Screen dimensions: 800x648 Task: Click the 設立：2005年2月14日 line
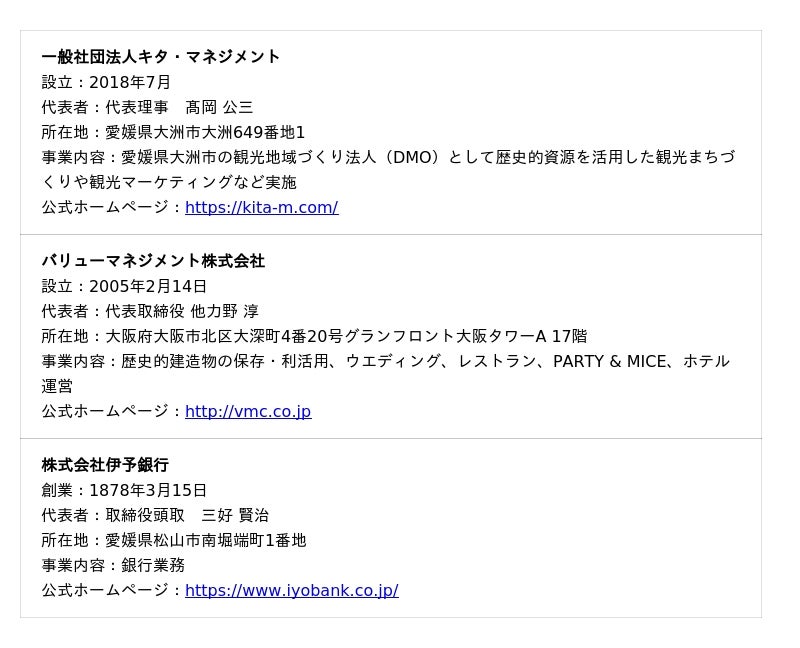click(x=124, y=286)
